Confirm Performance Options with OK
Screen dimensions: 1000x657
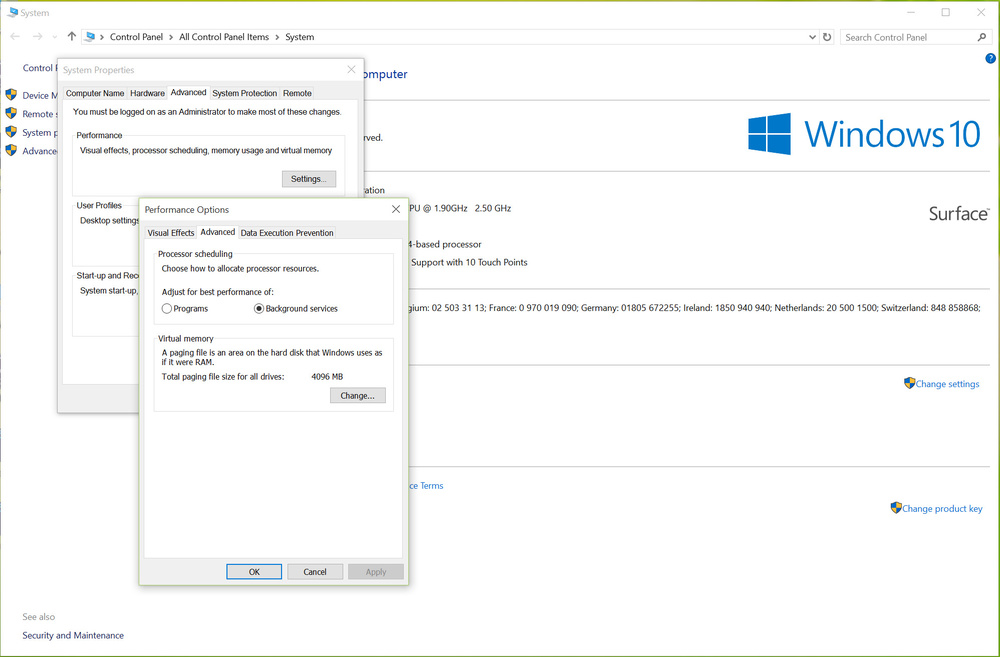pos(254,572)
